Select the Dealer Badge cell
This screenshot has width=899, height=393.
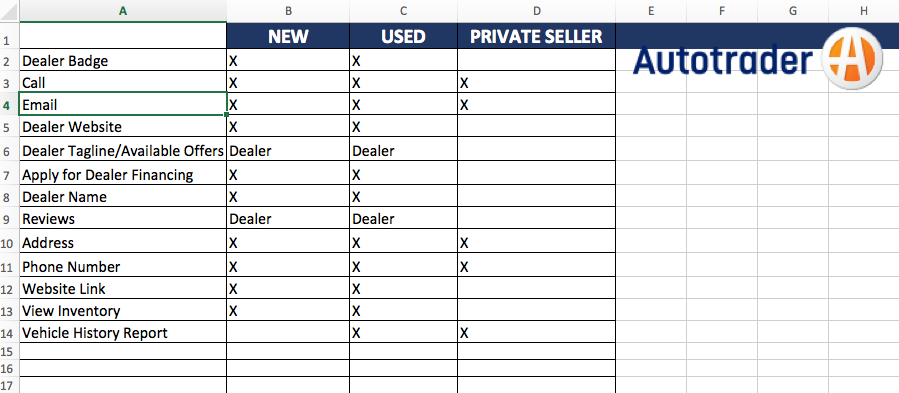(123, 60)
